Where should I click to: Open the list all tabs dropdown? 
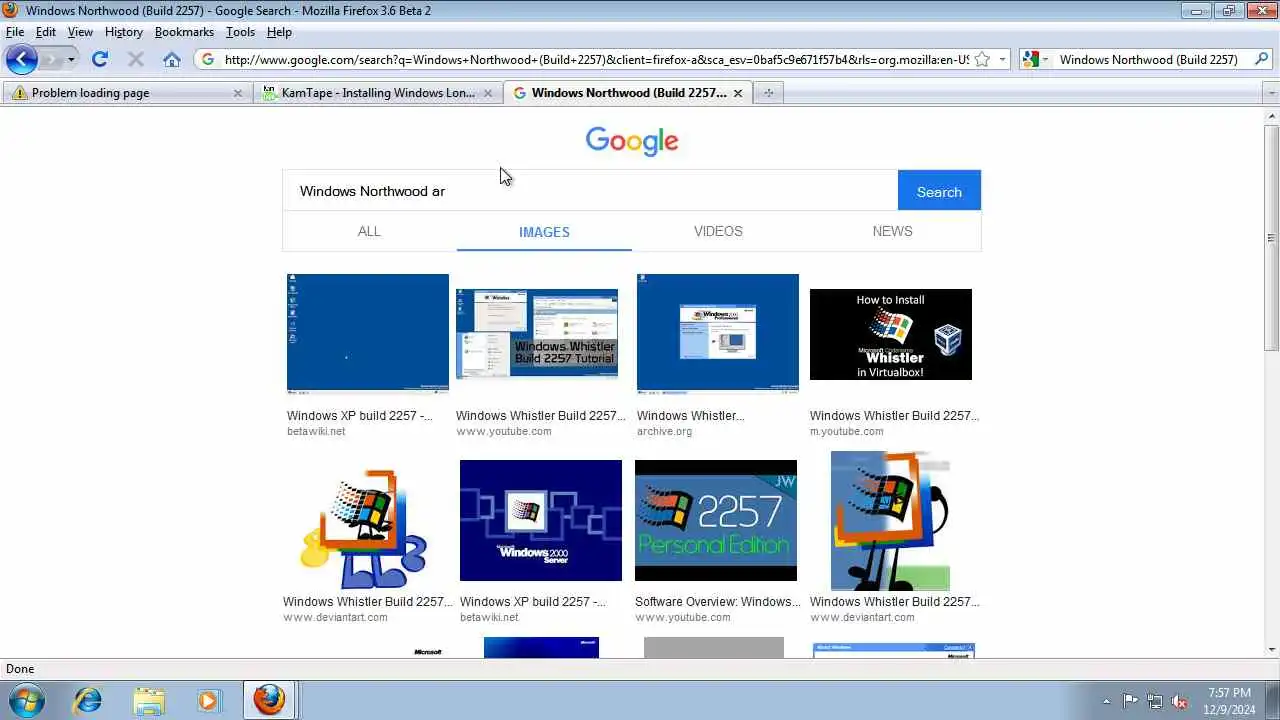pos(1272,93)
